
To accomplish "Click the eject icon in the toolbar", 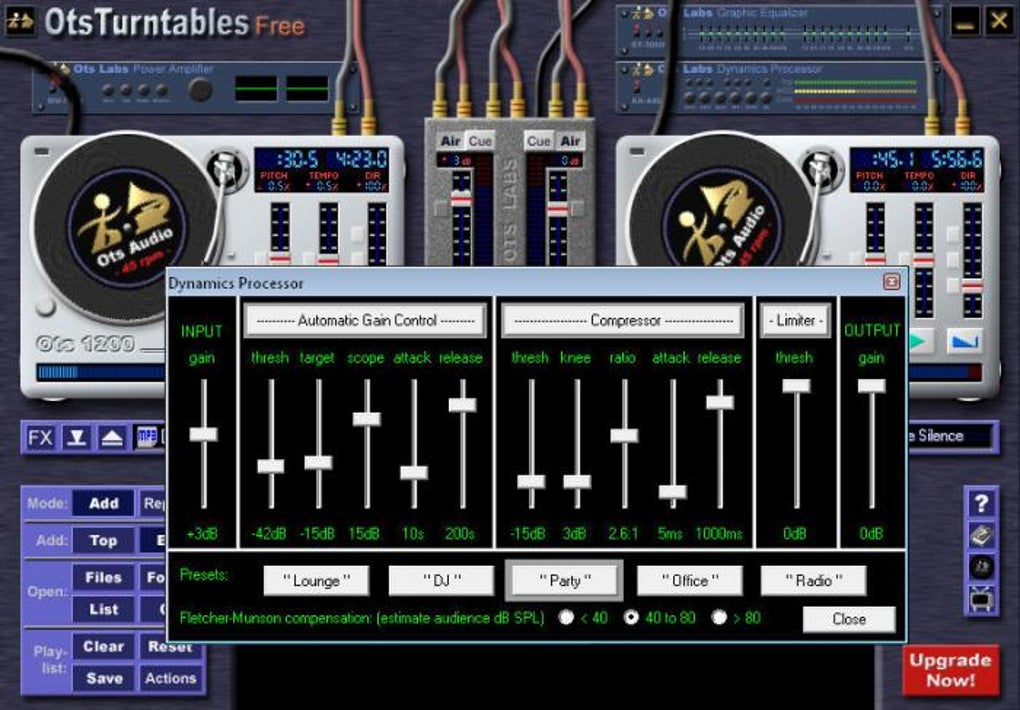I will [x=112, y=438].
